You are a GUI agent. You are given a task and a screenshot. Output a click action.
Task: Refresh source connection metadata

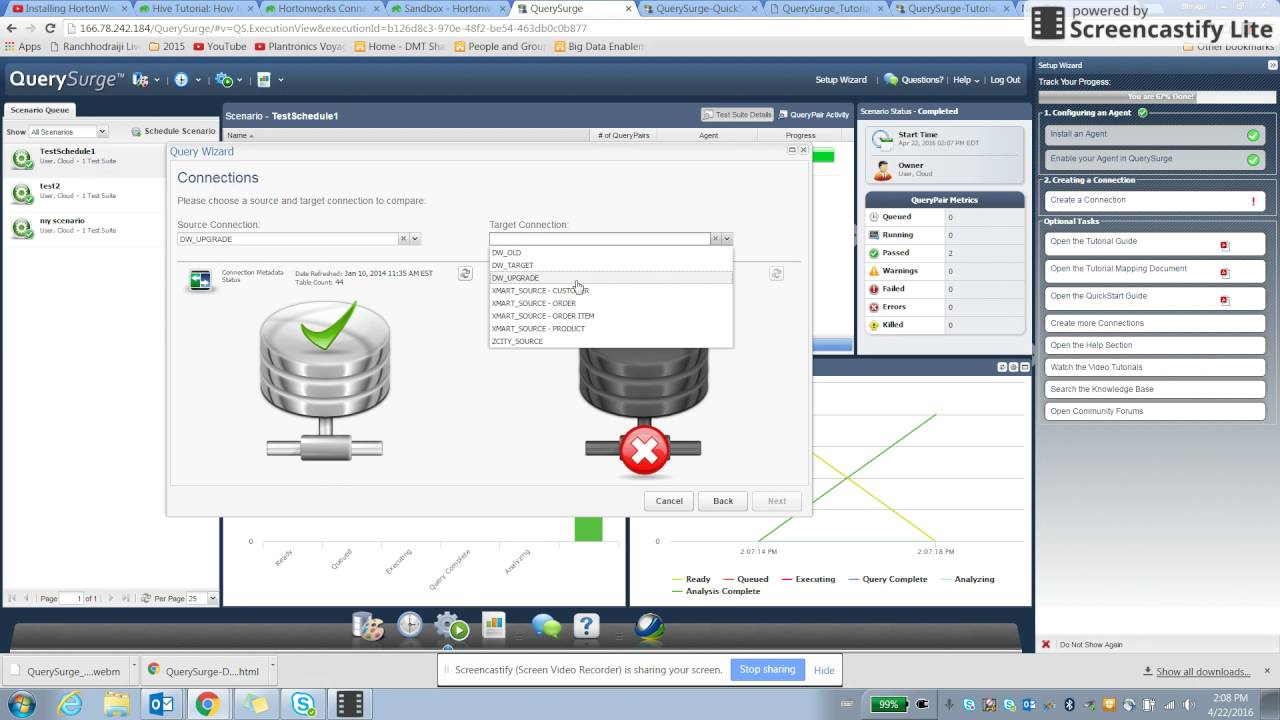point(465,273)
